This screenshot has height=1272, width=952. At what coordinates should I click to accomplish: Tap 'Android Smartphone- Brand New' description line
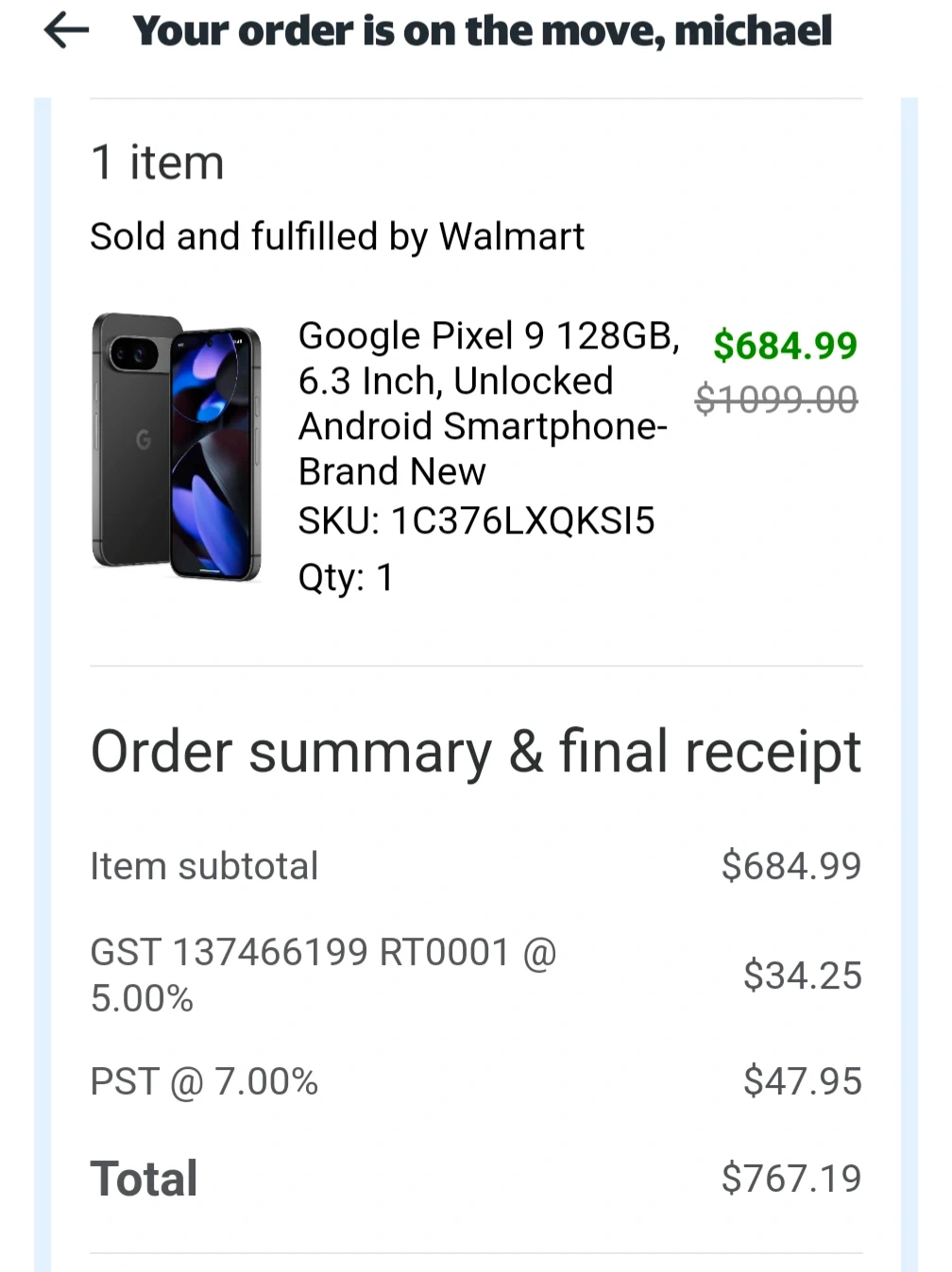pos(482,449)
